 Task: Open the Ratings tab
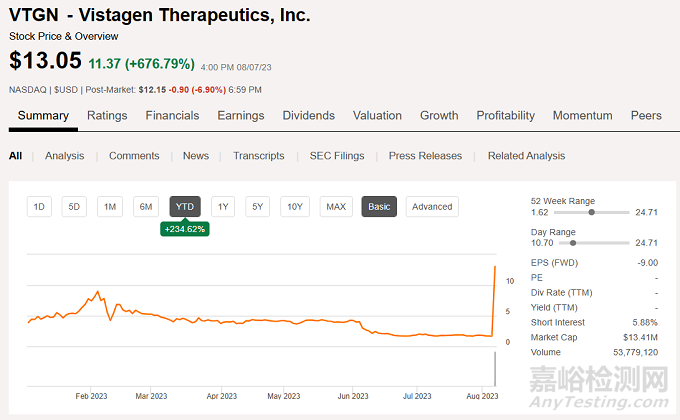[107, 116]
